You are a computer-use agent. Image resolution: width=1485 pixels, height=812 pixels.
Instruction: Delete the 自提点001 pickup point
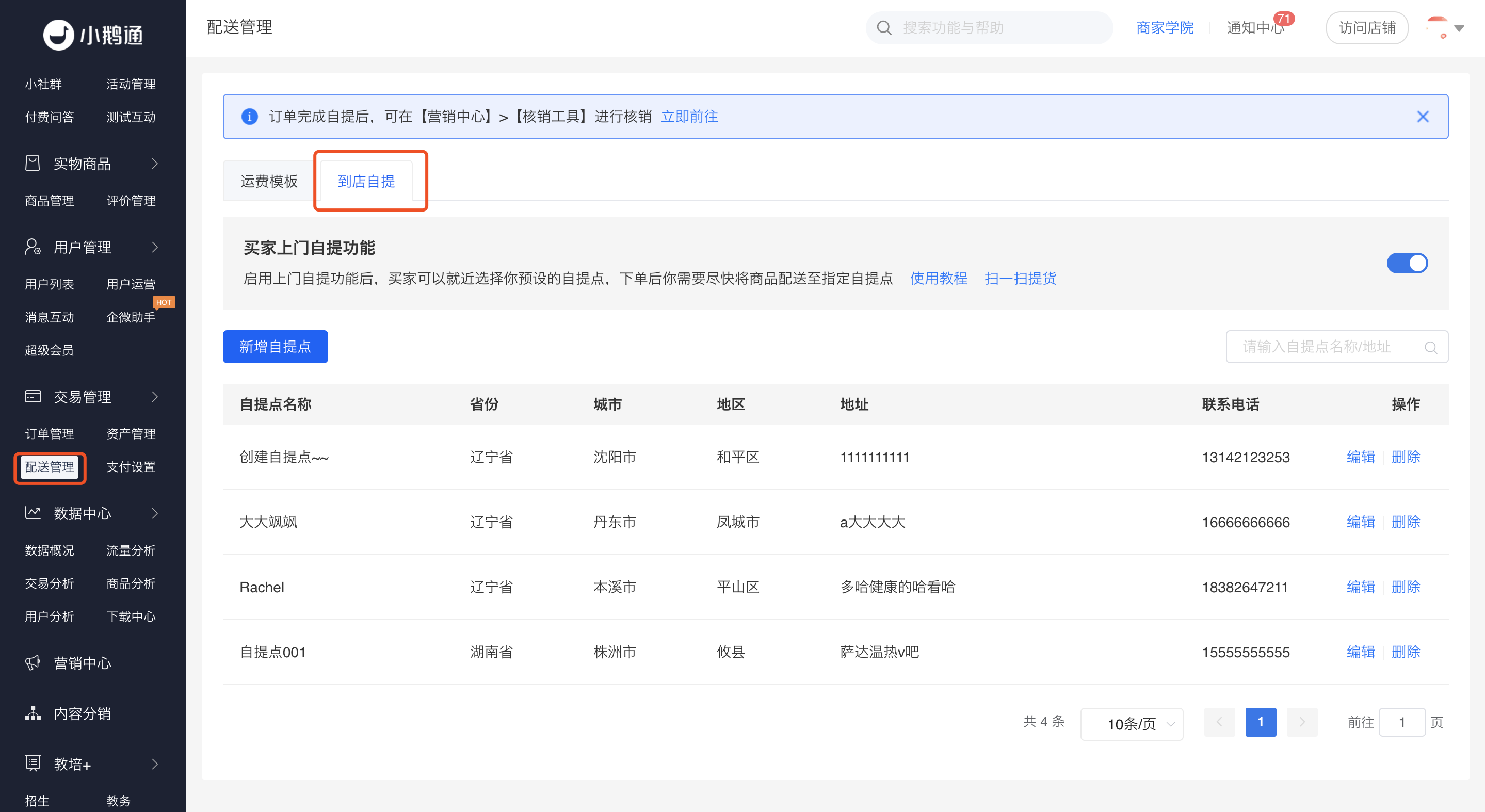point(1406,653)
